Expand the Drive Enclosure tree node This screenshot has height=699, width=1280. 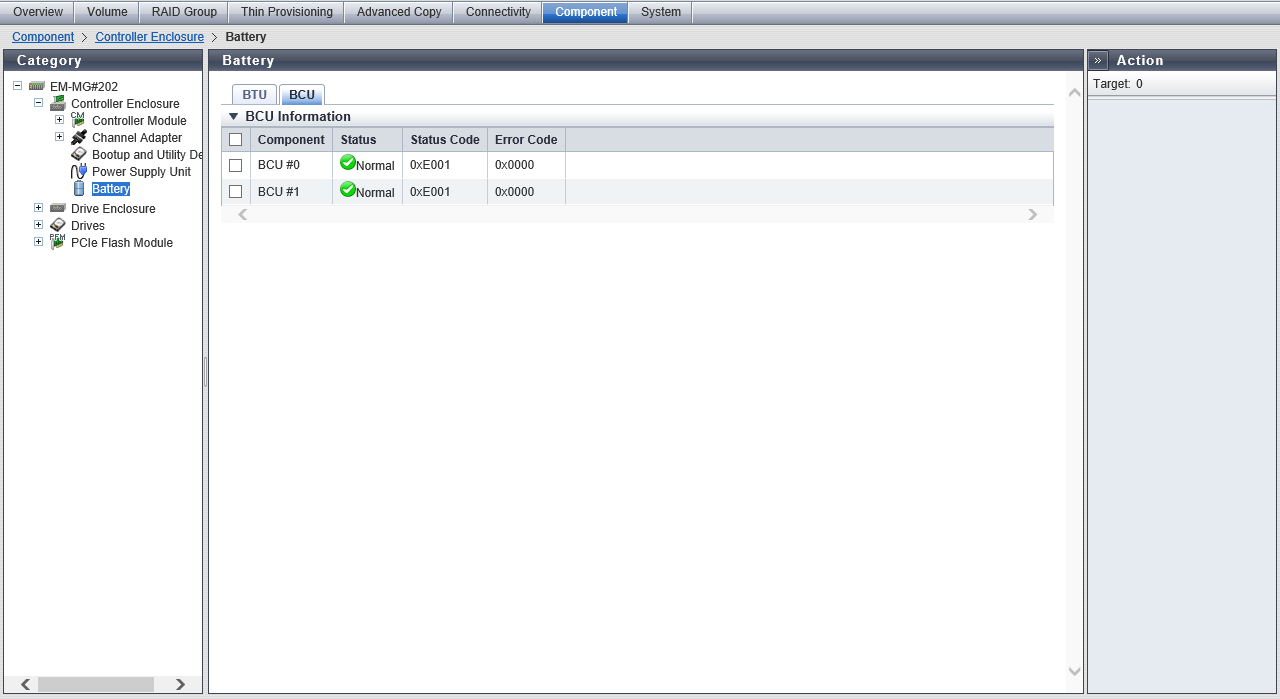[x=38, y=208]
